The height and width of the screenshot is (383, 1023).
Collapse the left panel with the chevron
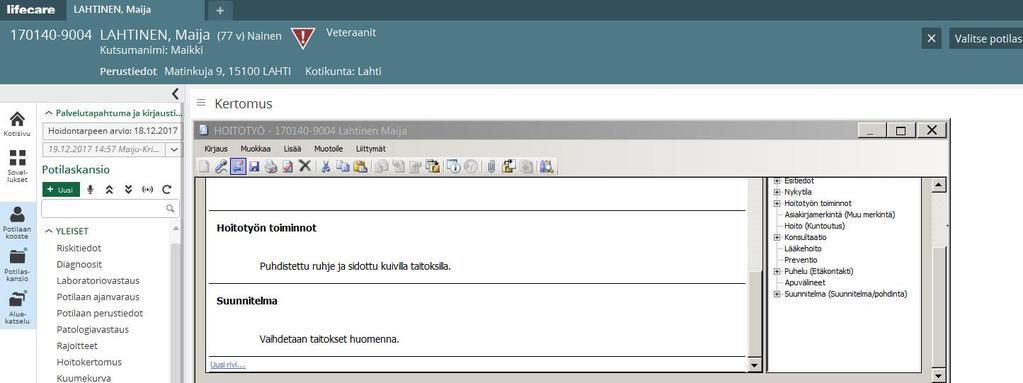click(x=174, y=94)
